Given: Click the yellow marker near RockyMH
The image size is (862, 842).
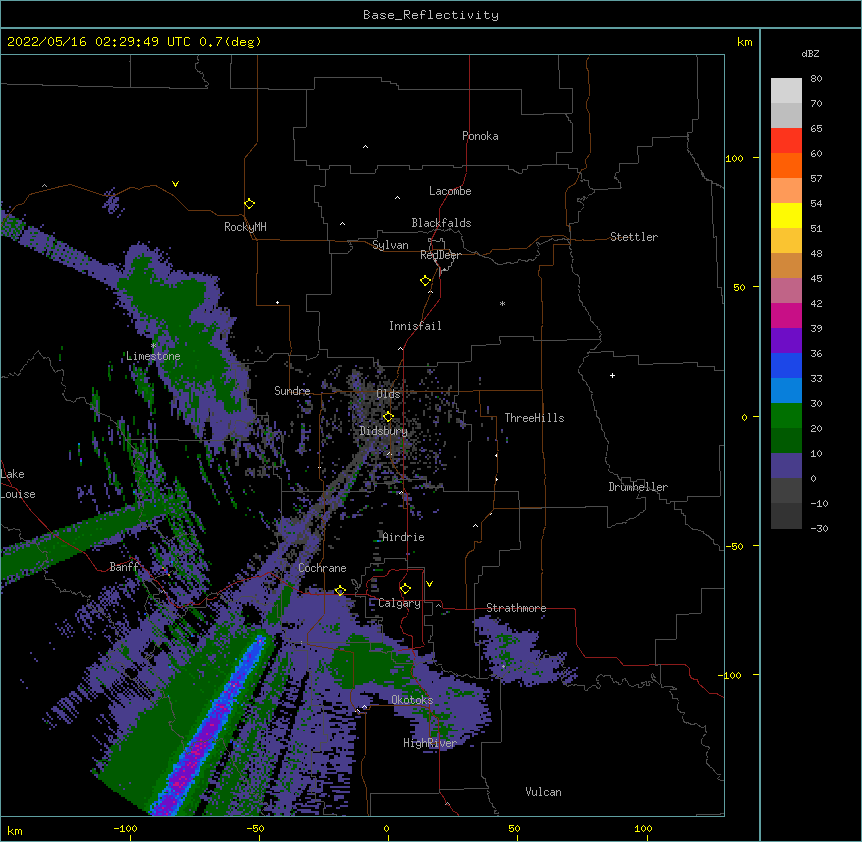Looking at the screenshot, I should click(x=250, y=204).
